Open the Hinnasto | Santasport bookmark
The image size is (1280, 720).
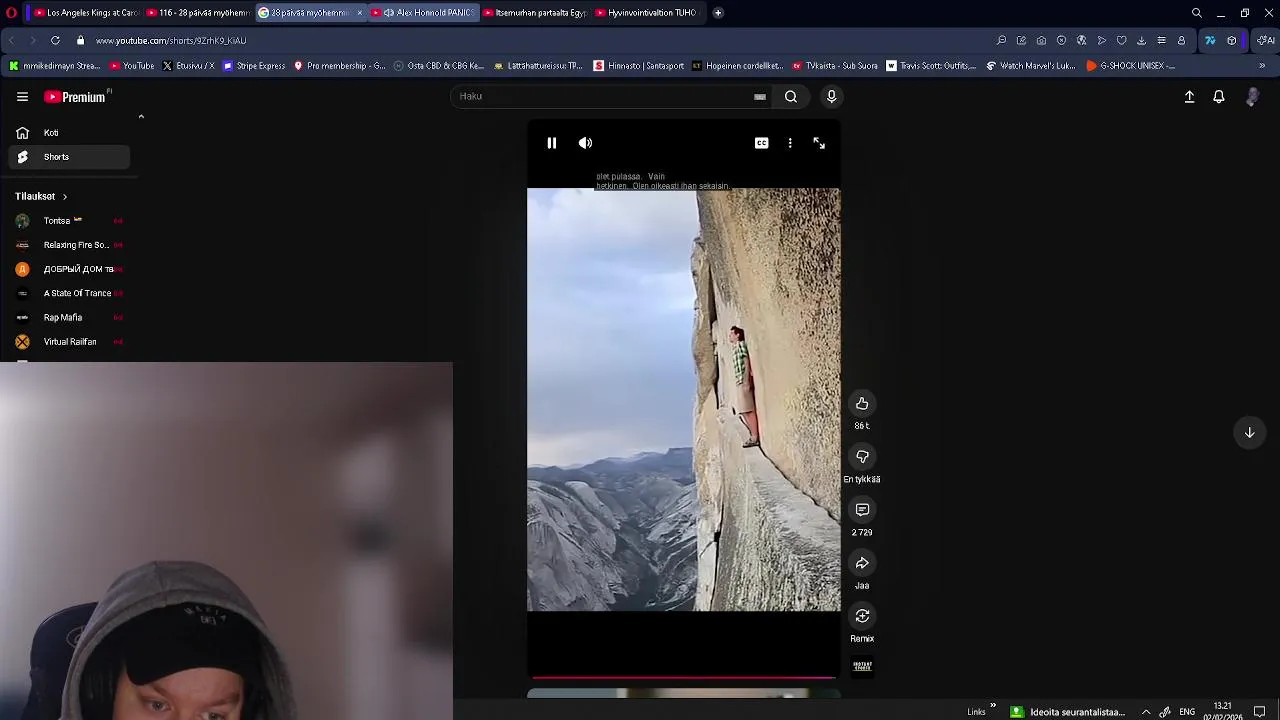639,66
